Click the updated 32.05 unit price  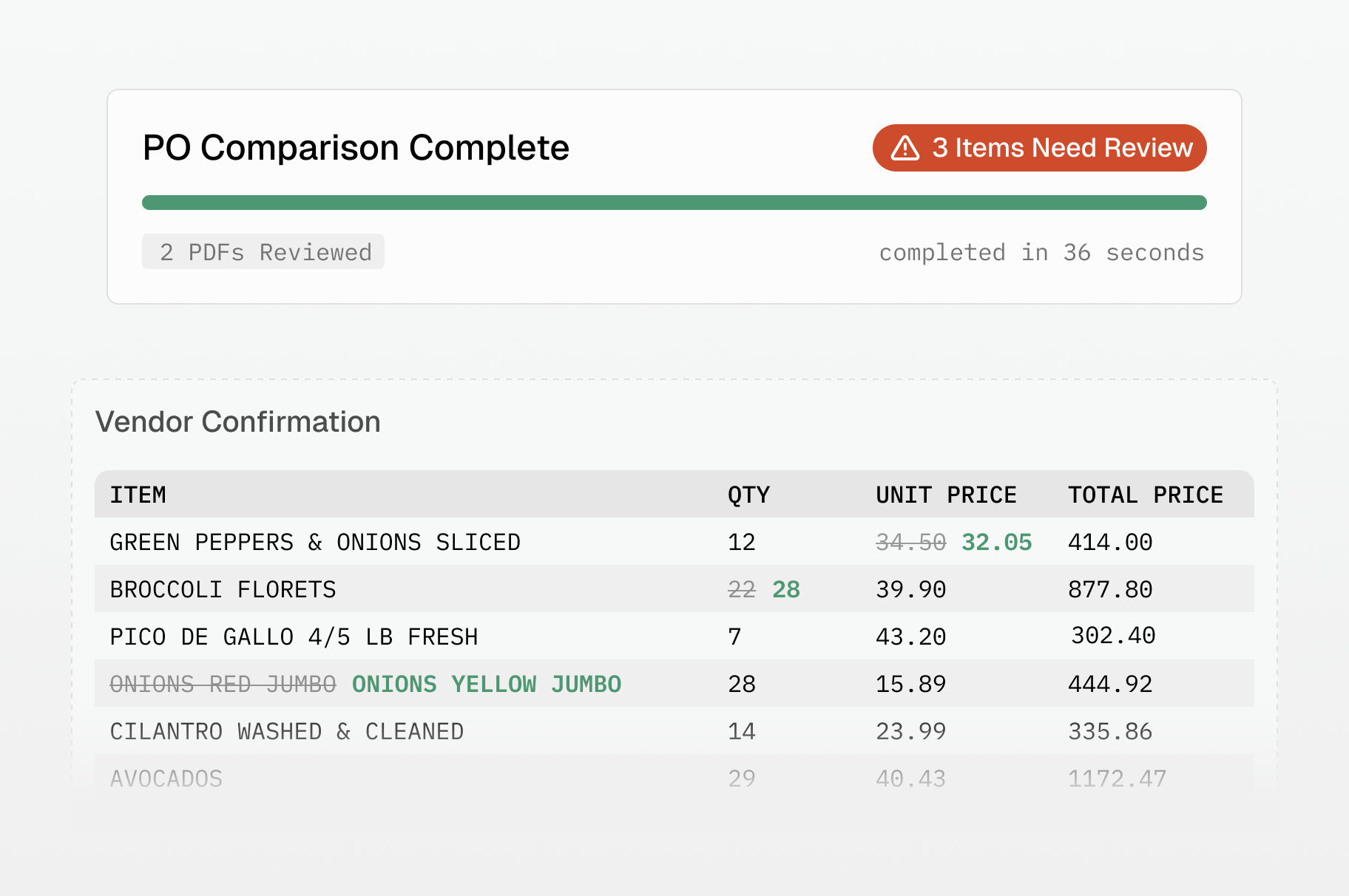pos(996,542)
